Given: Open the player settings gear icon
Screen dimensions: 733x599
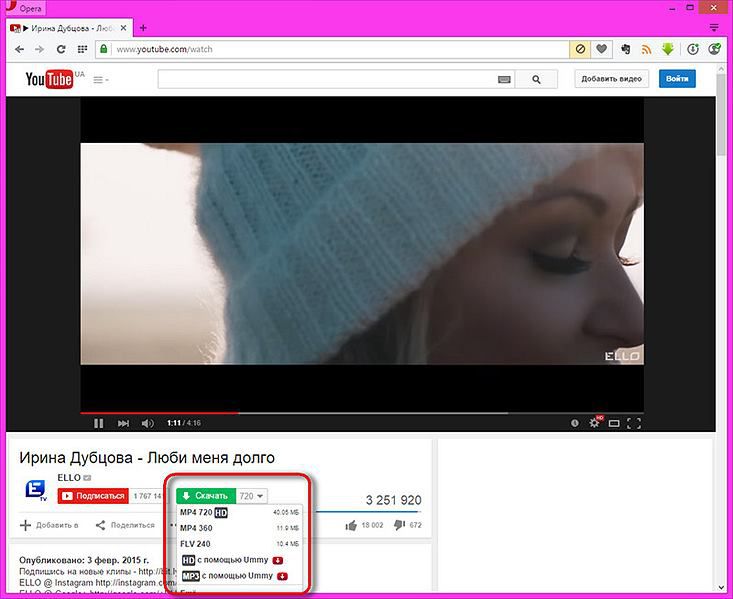Looking at the screenshot, I should (x=594, y=423).
